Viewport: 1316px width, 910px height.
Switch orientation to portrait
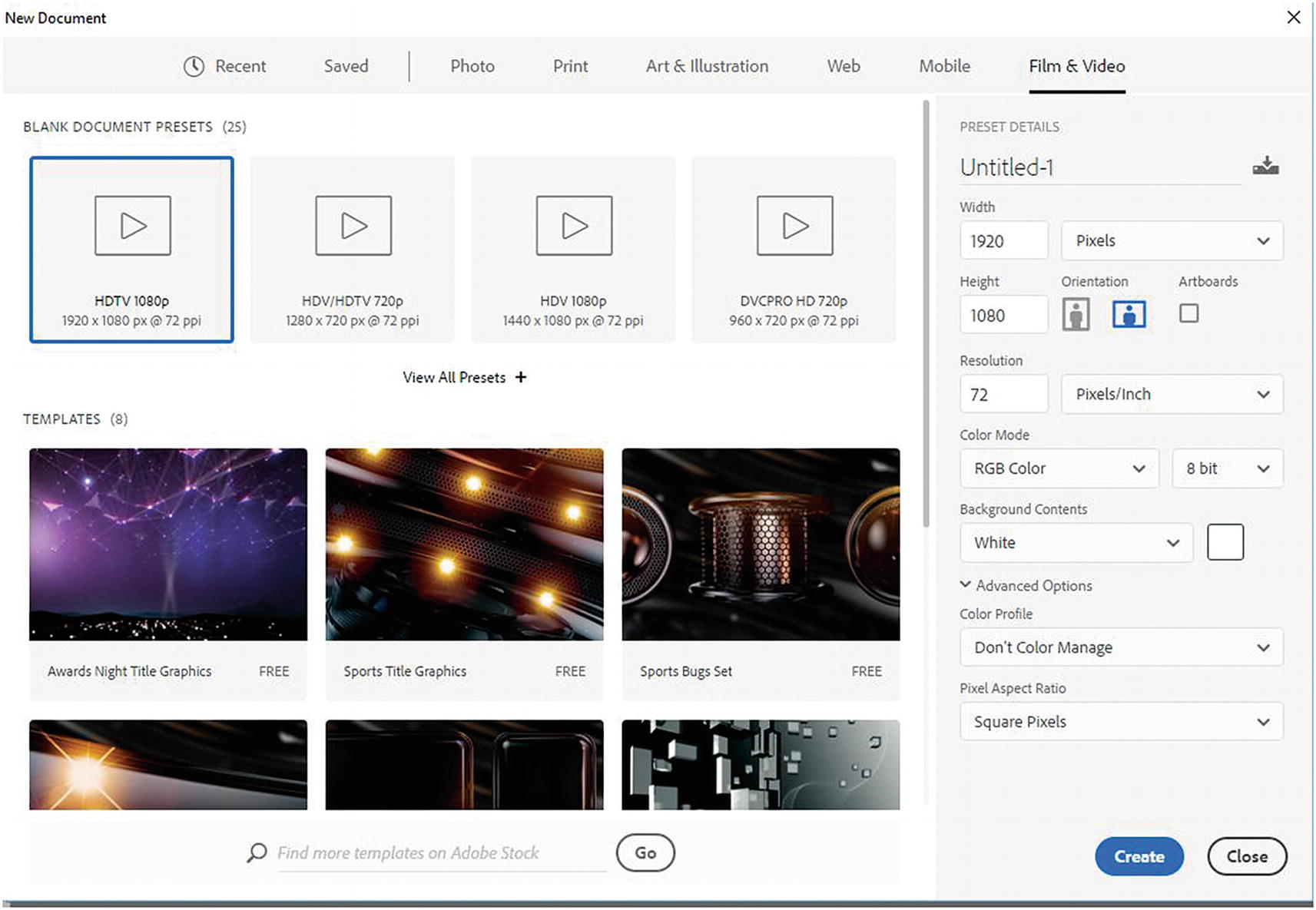pos(1076,314)
